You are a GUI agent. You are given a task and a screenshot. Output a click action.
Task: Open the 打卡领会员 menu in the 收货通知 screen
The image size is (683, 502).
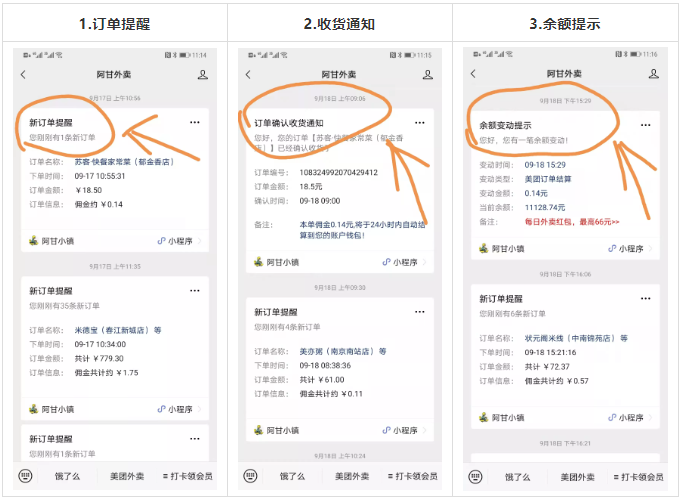(x=413, y=476)
